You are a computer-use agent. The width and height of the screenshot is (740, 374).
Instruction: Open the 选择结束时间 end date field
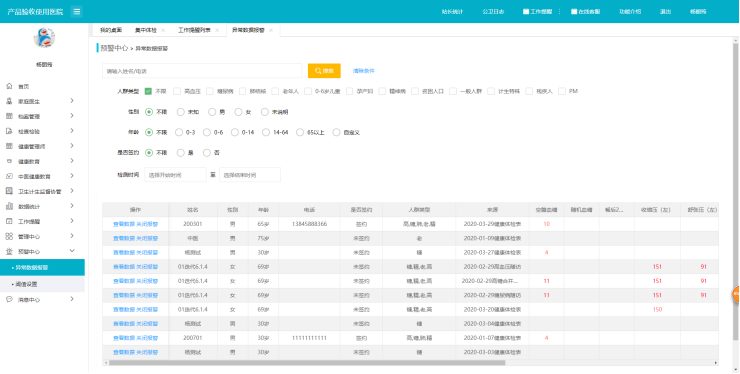coord(250,175)
